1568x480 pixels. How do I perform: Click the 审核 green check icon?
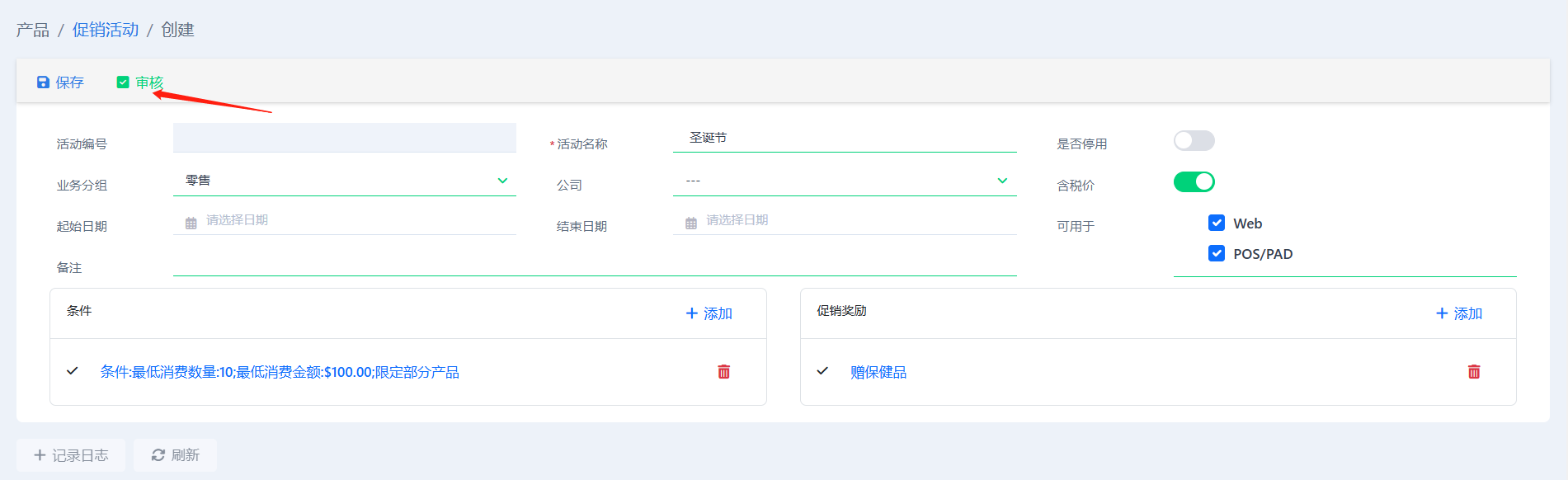pyautogui.click(x=123, y=82)
